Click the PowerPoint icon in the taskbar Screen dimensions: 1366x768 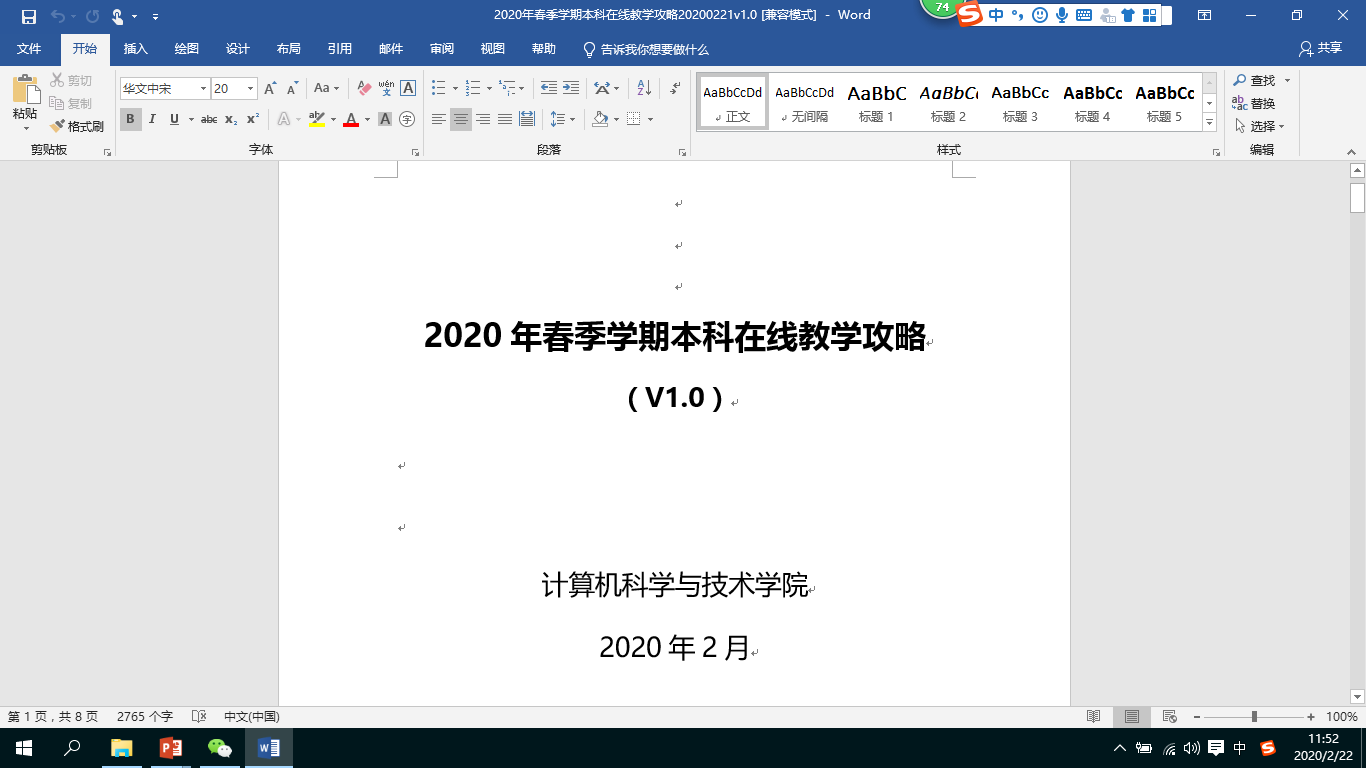170,748
